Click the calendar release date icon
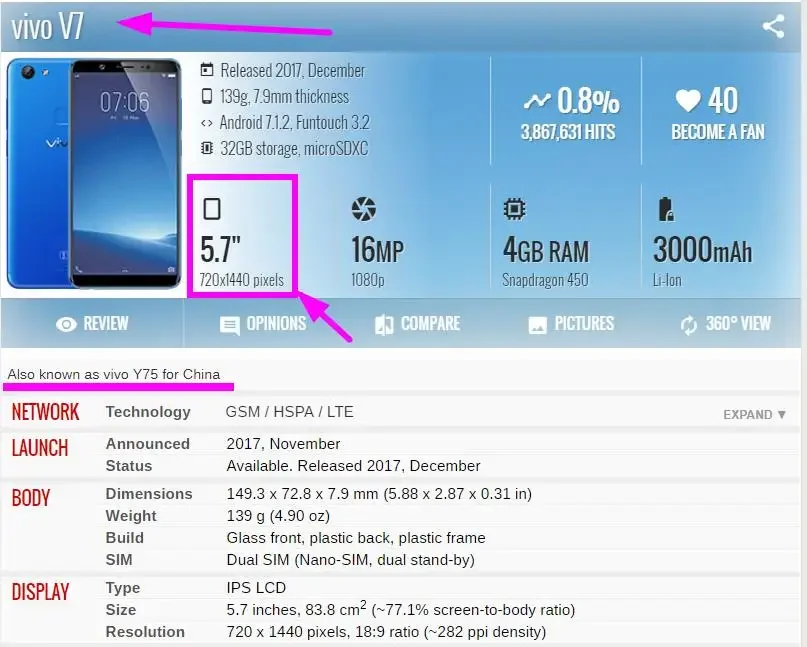The image size is (807, 647). [207, 69]
